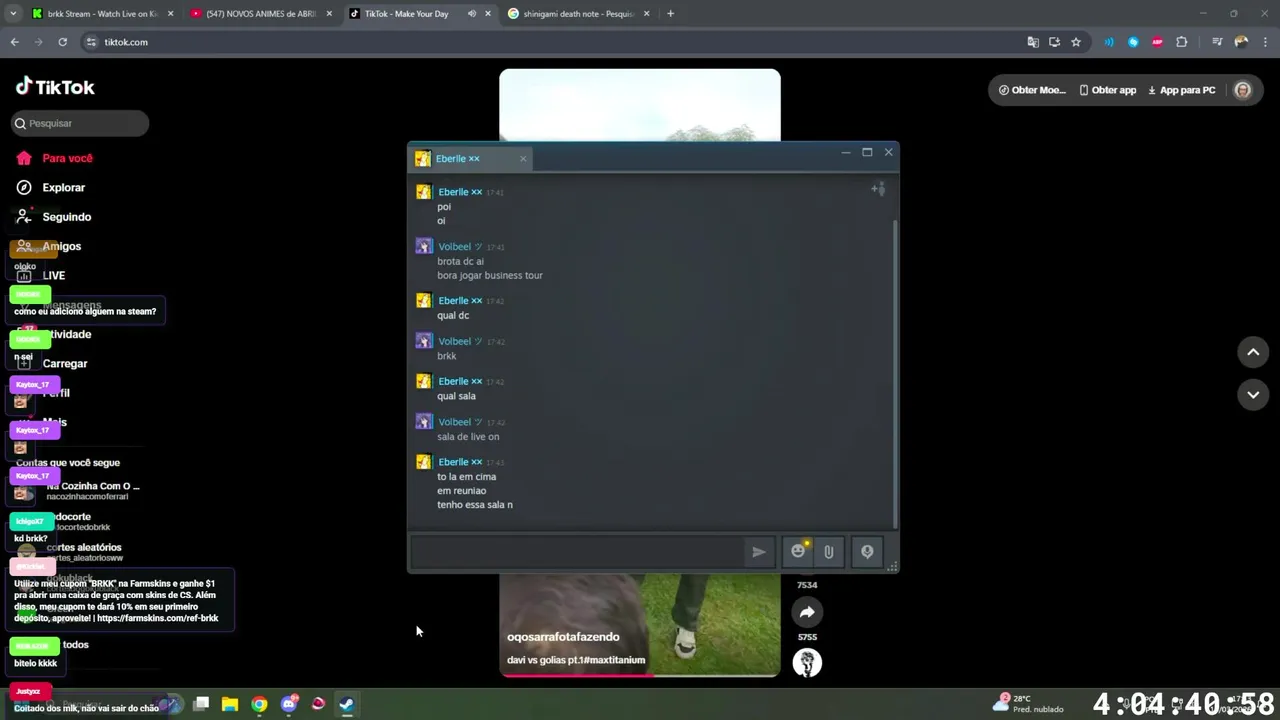Go to previous TikTok video
The height and width of the screenshot is (720, 1280).
(1253, 352)
